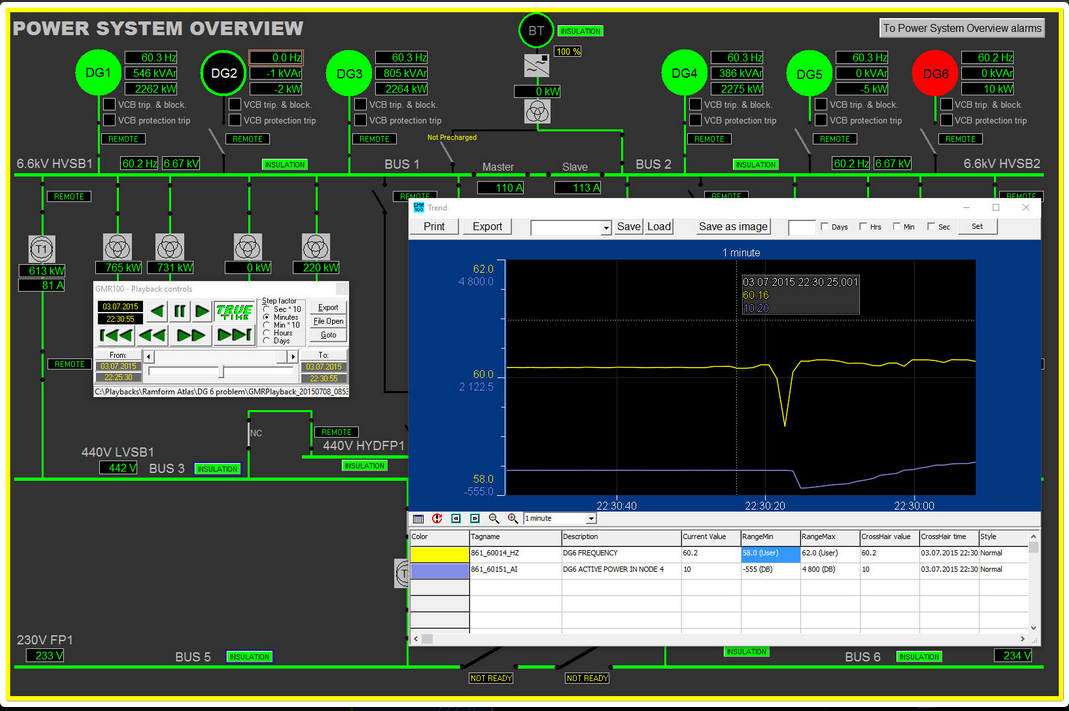Pause playback in GMR100 controls
The image size is (1069, 711).
(180, 311)
